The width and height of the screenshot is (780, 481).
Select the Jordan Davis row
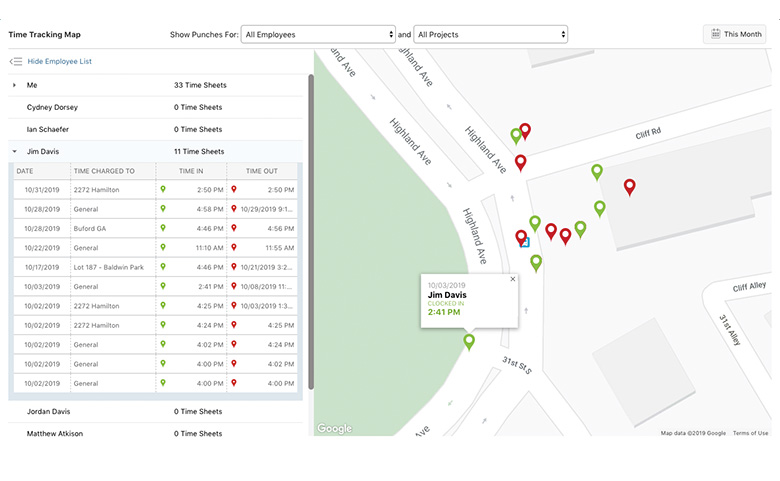point(155,411)
